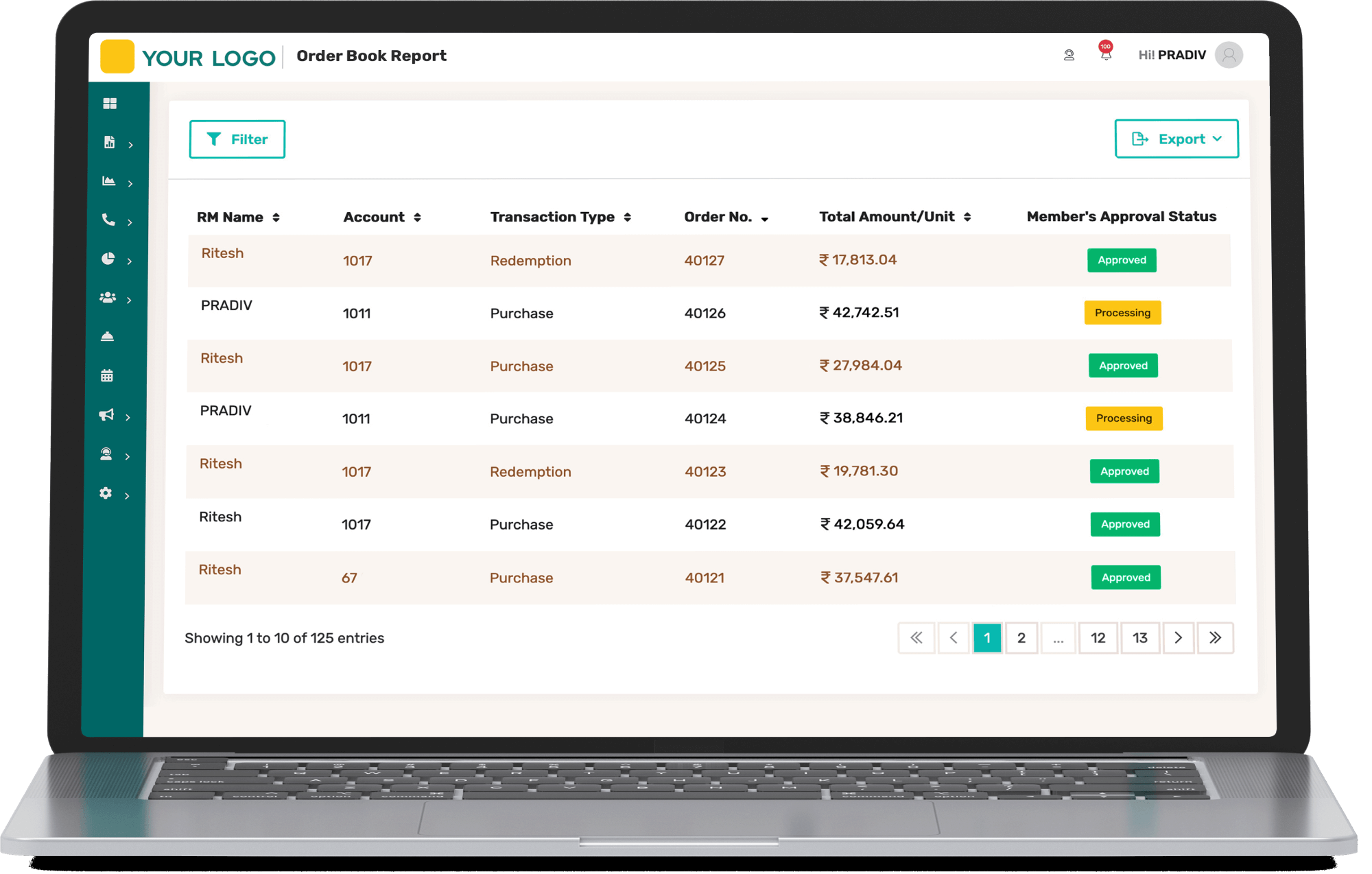1372x874 pixels.
Task: Open the settings gear sidebar icon
Action: tap(106, 493)
